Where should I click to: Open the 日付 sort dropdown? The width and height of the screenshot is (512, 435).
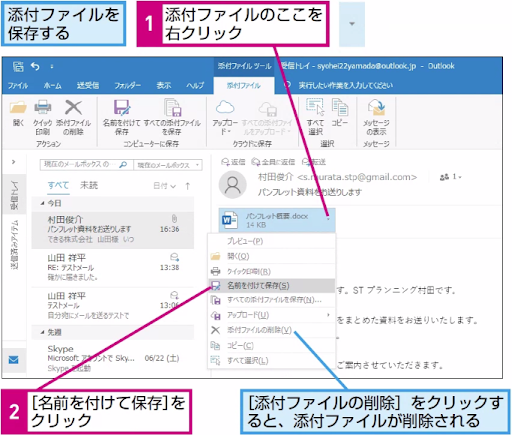click(165, 186)
